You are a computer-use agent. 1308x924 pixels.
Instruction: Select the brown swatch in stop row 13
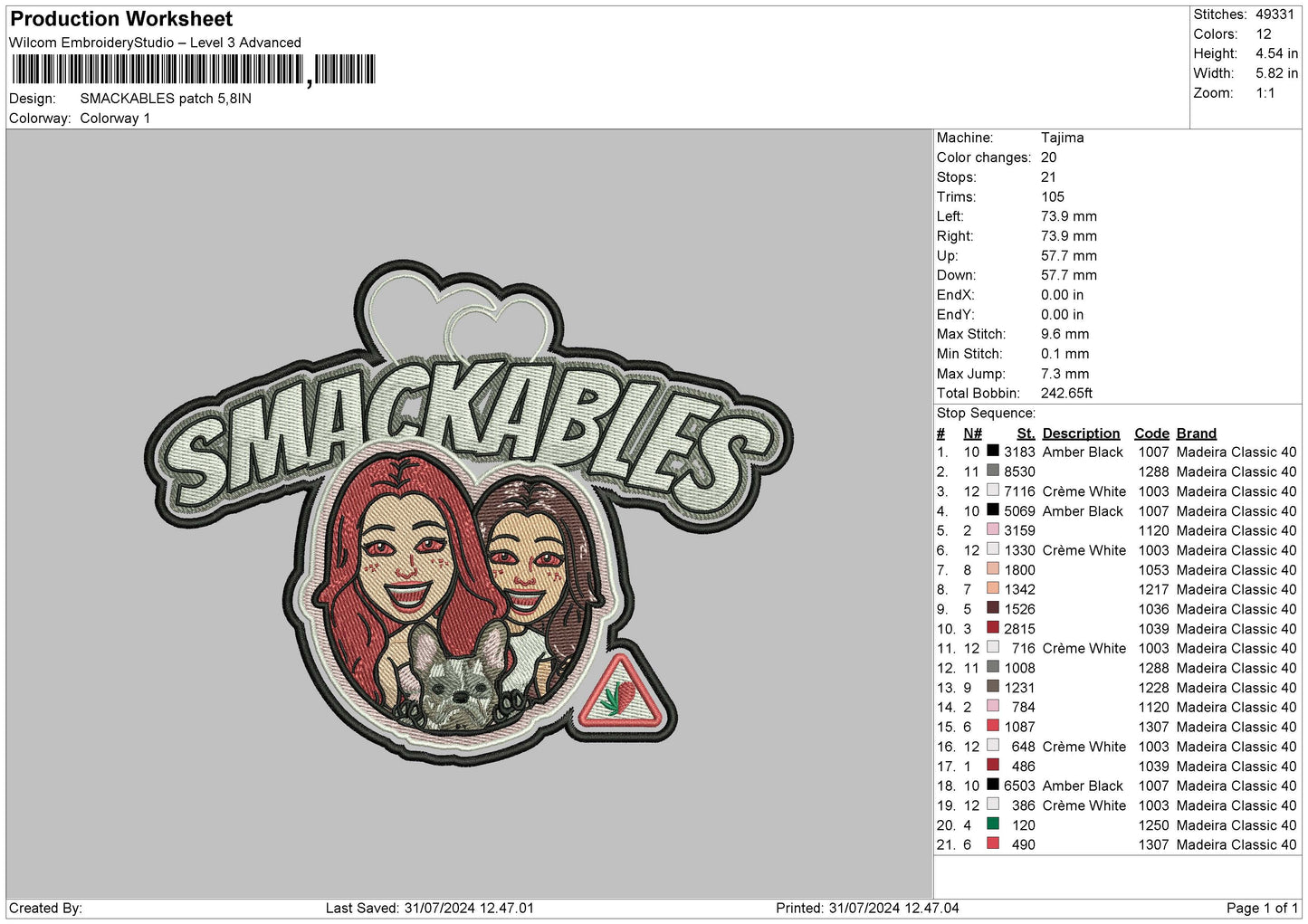[993, 687]
